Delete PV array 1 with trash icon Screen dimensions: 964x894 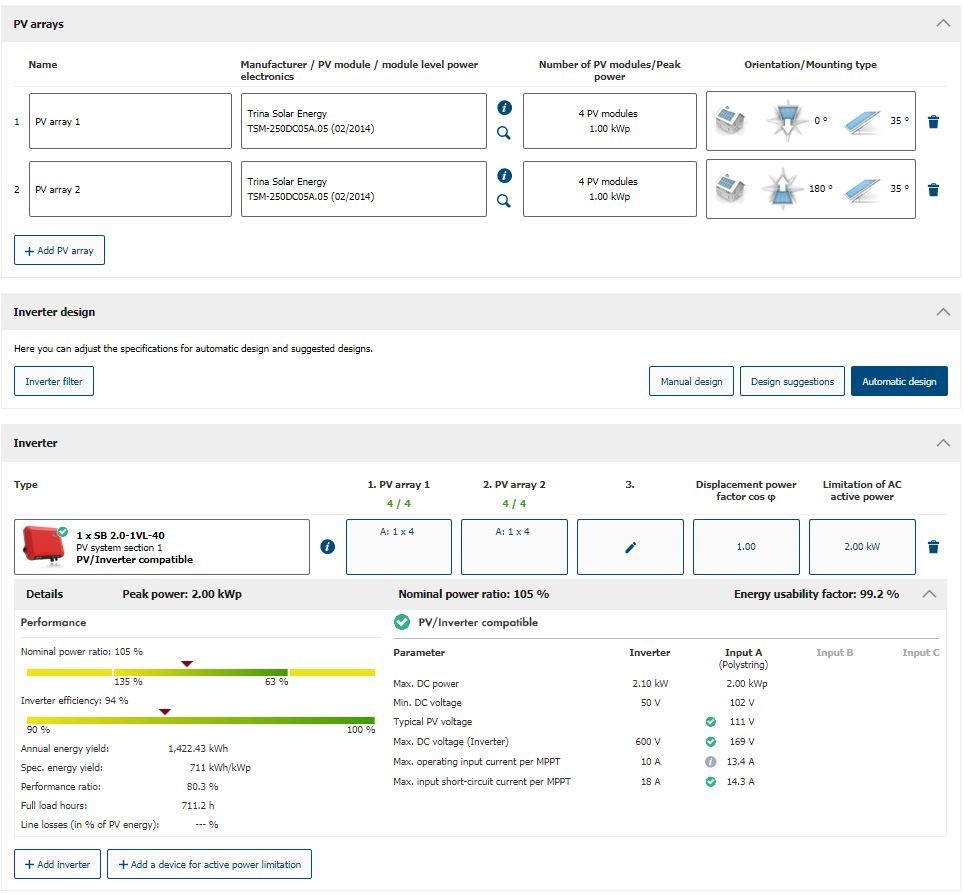coord(933,122)
